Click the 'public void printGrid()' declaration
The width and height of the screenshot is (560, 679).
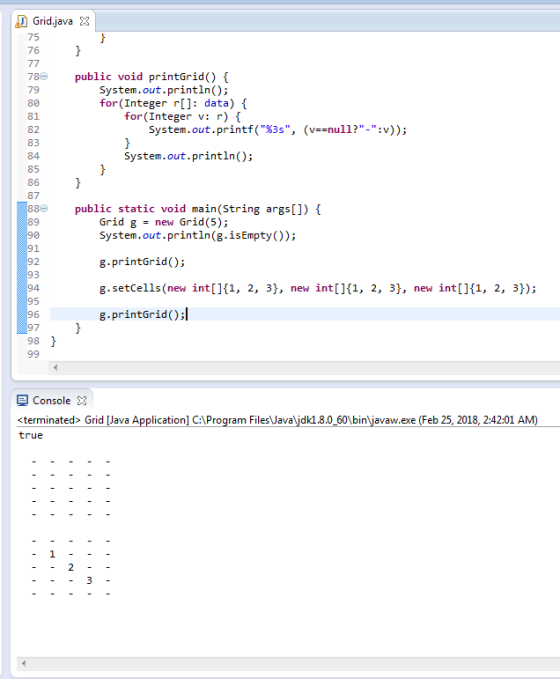(x=152, y=77)
